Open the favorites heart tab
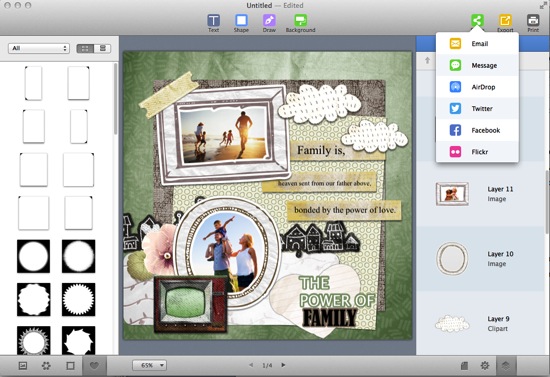 pos(94,365)
